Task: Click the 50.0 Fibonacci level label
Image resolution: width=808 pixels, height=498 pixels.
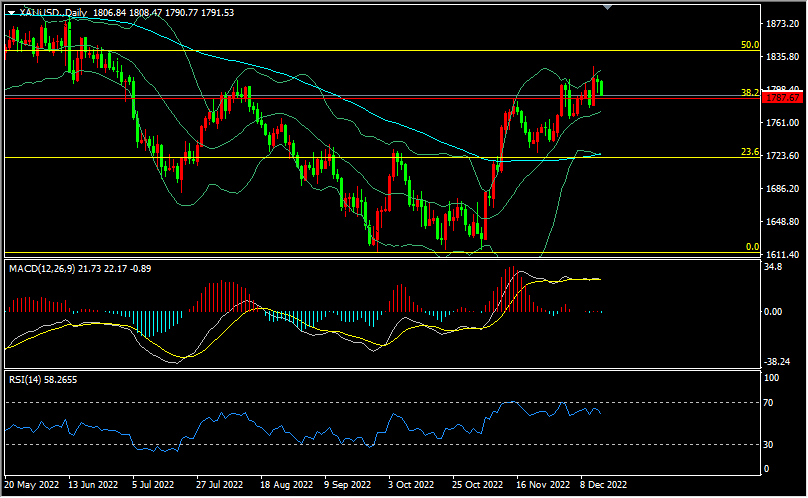Action: point(750,45)
